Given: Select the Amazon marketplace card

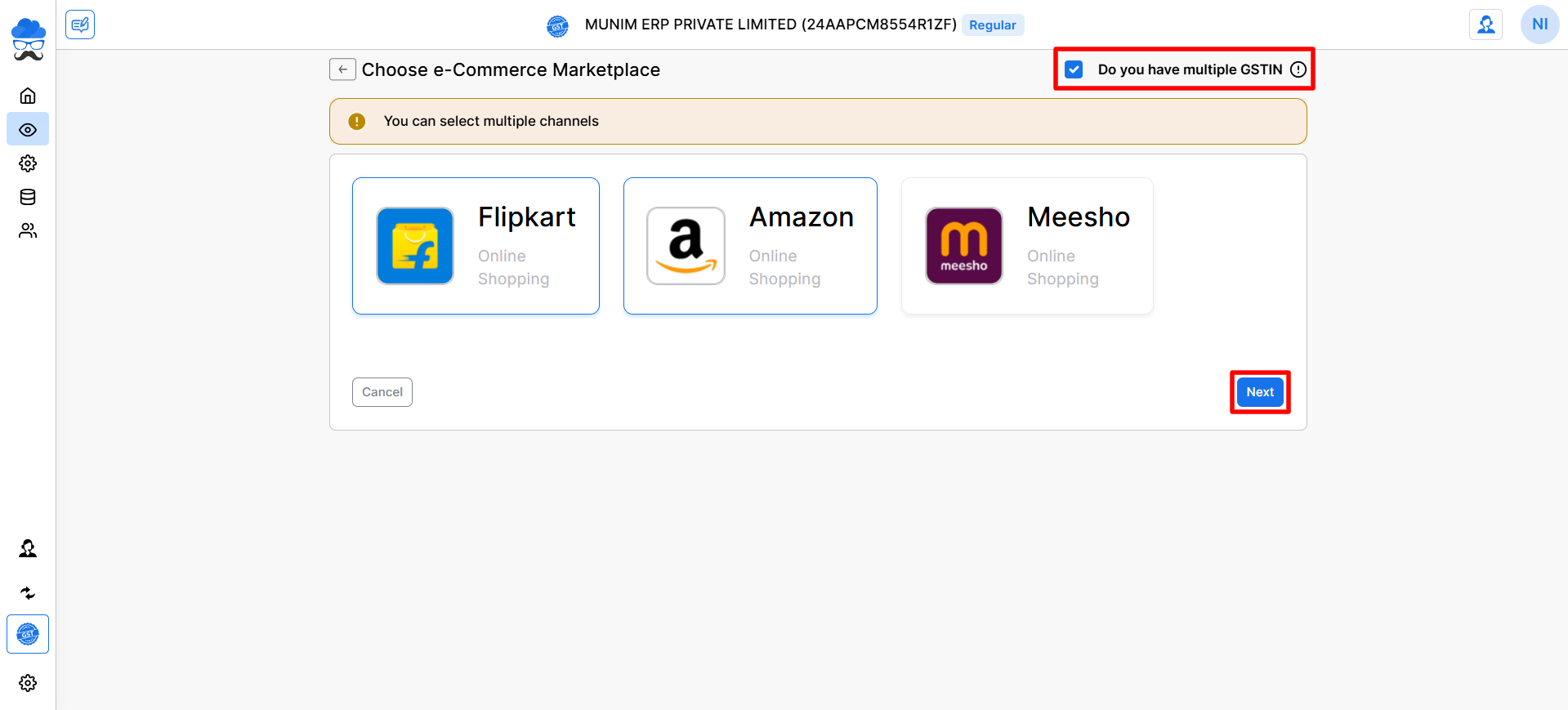Looking at the screenshot, I should tap(750, 246).
